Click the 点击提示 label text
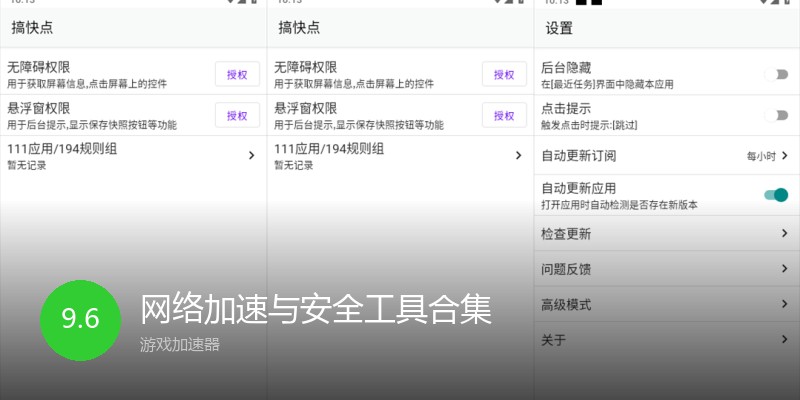This screenshot has width=800, height=400. pos(566,108)
